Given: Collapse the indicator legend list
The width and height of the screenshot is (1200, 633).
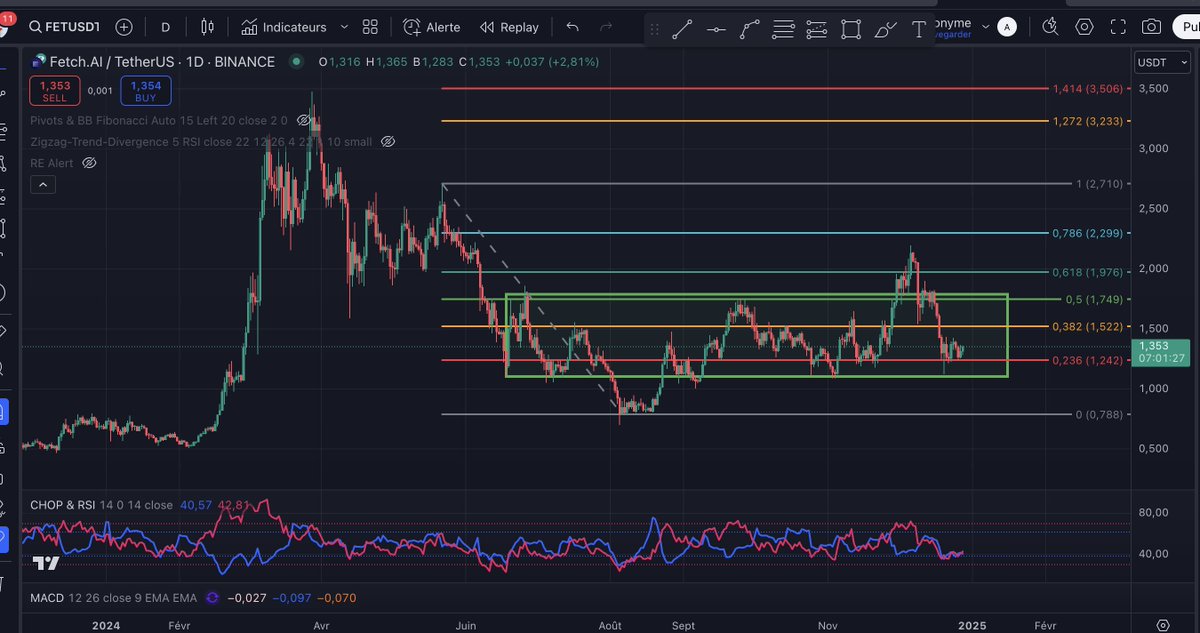Looking at the screenshot, I should coord(43,185).
